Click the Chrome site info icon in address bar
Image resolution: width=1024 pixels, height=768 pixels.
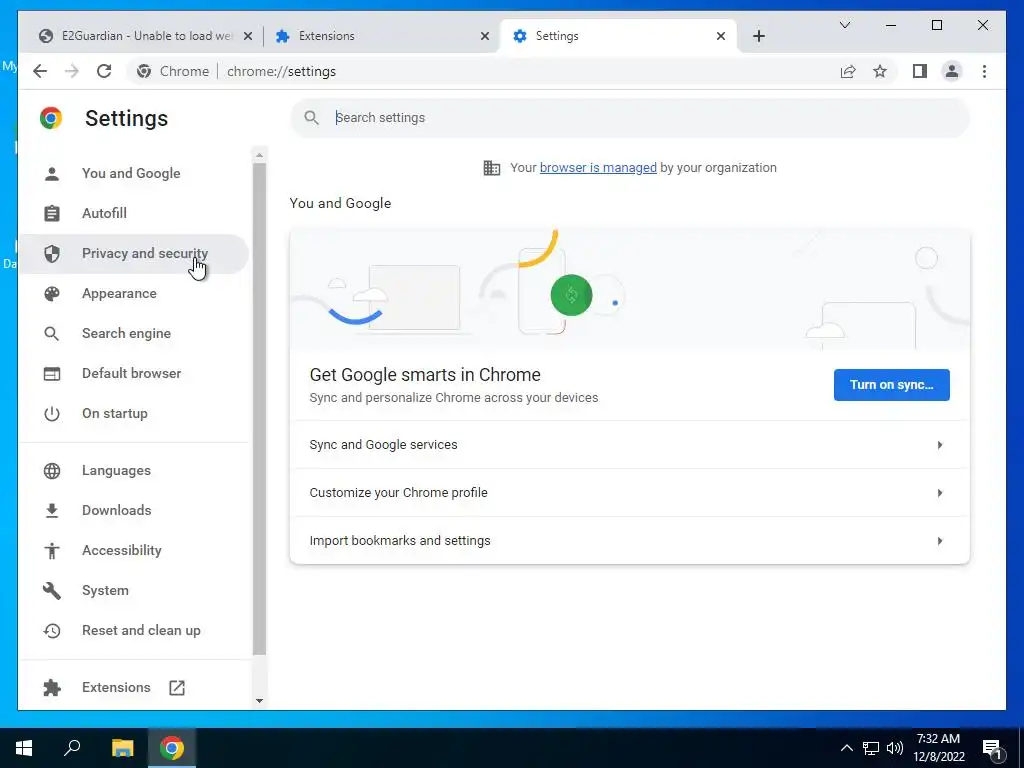[x=144, y=71]
